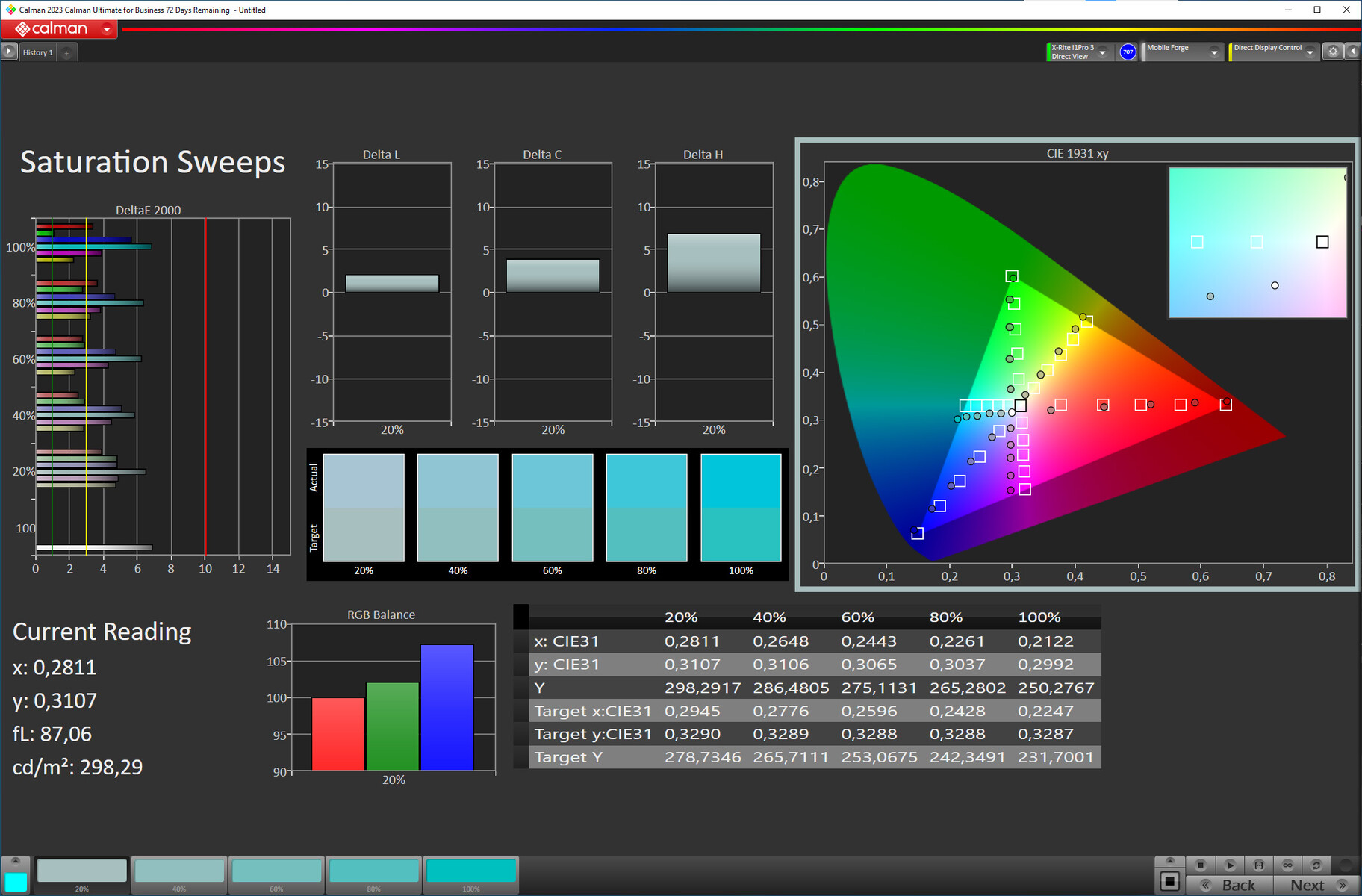Start reading with the play button
Viewport: 1362px width, 896px height.
tap(1230, 865)
